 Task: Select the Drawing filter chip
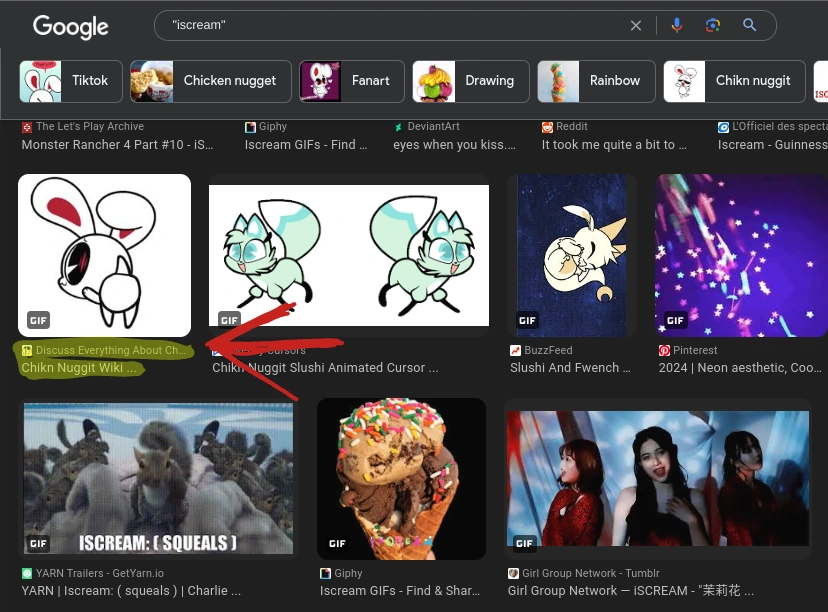[471, 81]
